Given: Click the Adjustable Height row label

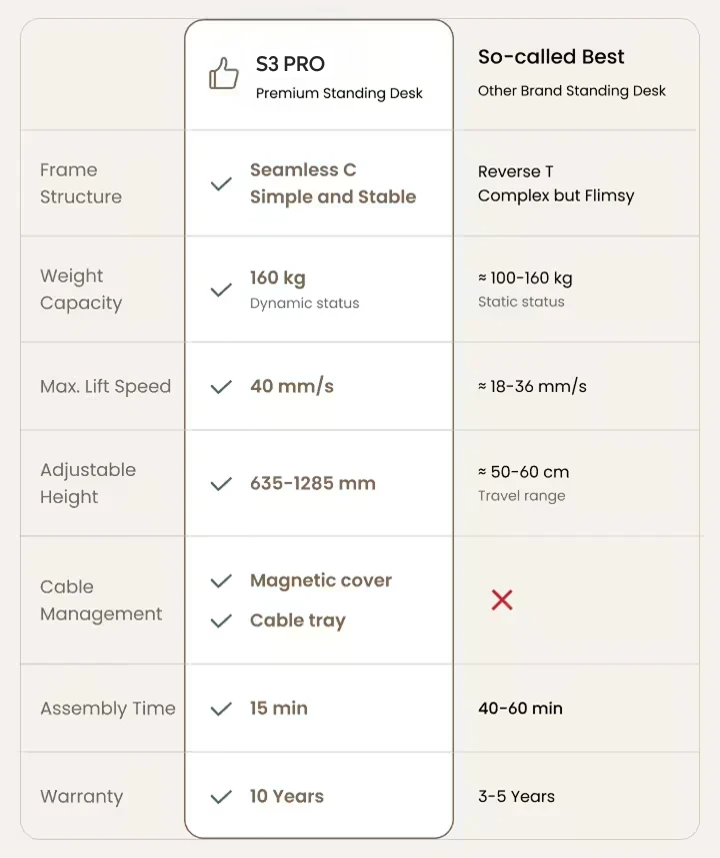Looking at the screenshot, I should point(88,484).
